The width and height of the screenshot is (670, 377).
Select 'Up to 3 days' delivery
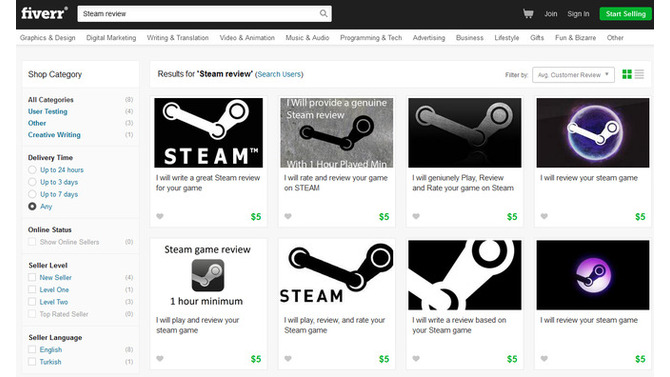(32, 182)
